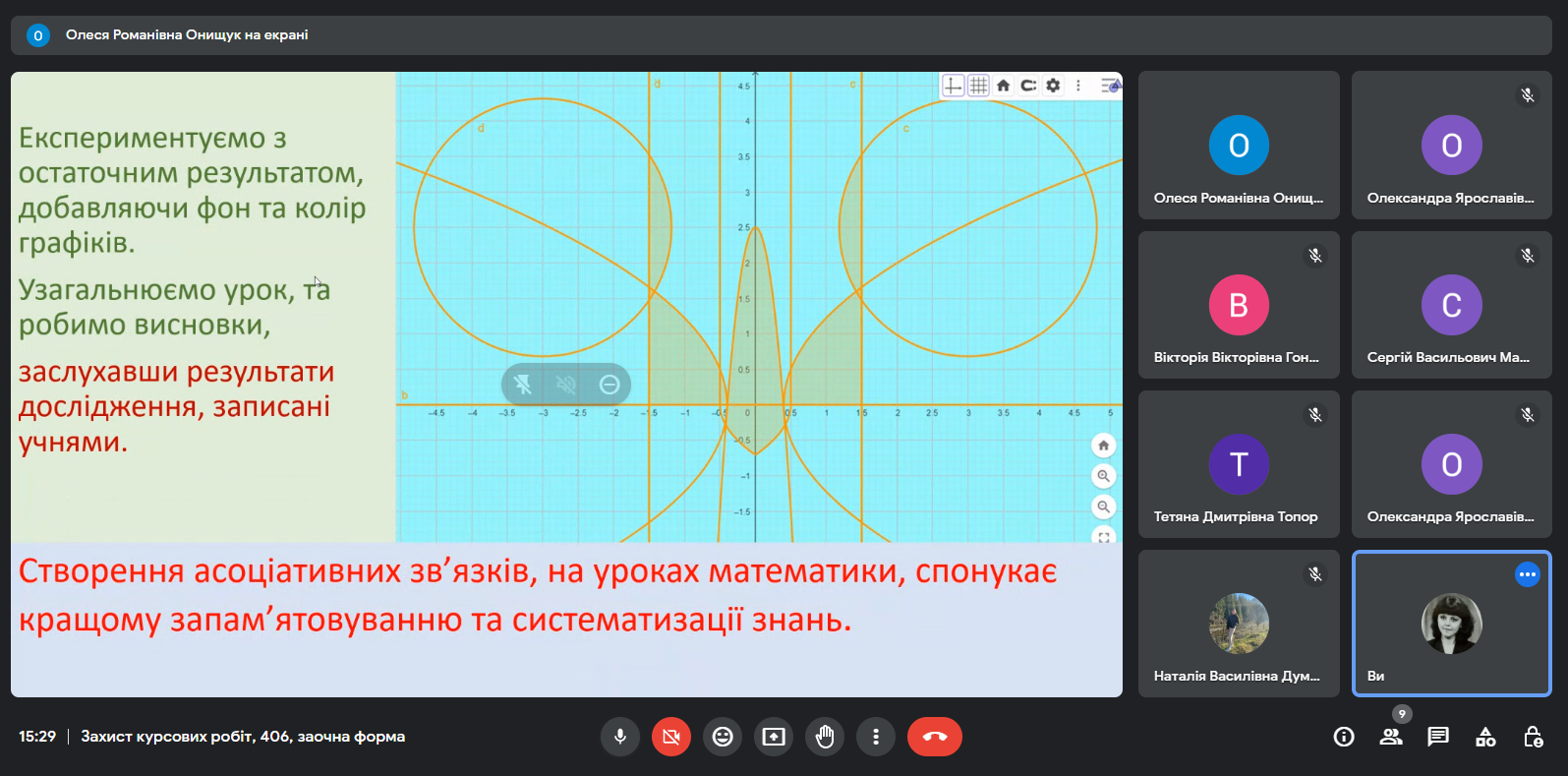This screenshot has height=776, width=1568.
Task: Click the purple C avatar of Сергій
Action: pyautogui.click(x=1452, y=305)
